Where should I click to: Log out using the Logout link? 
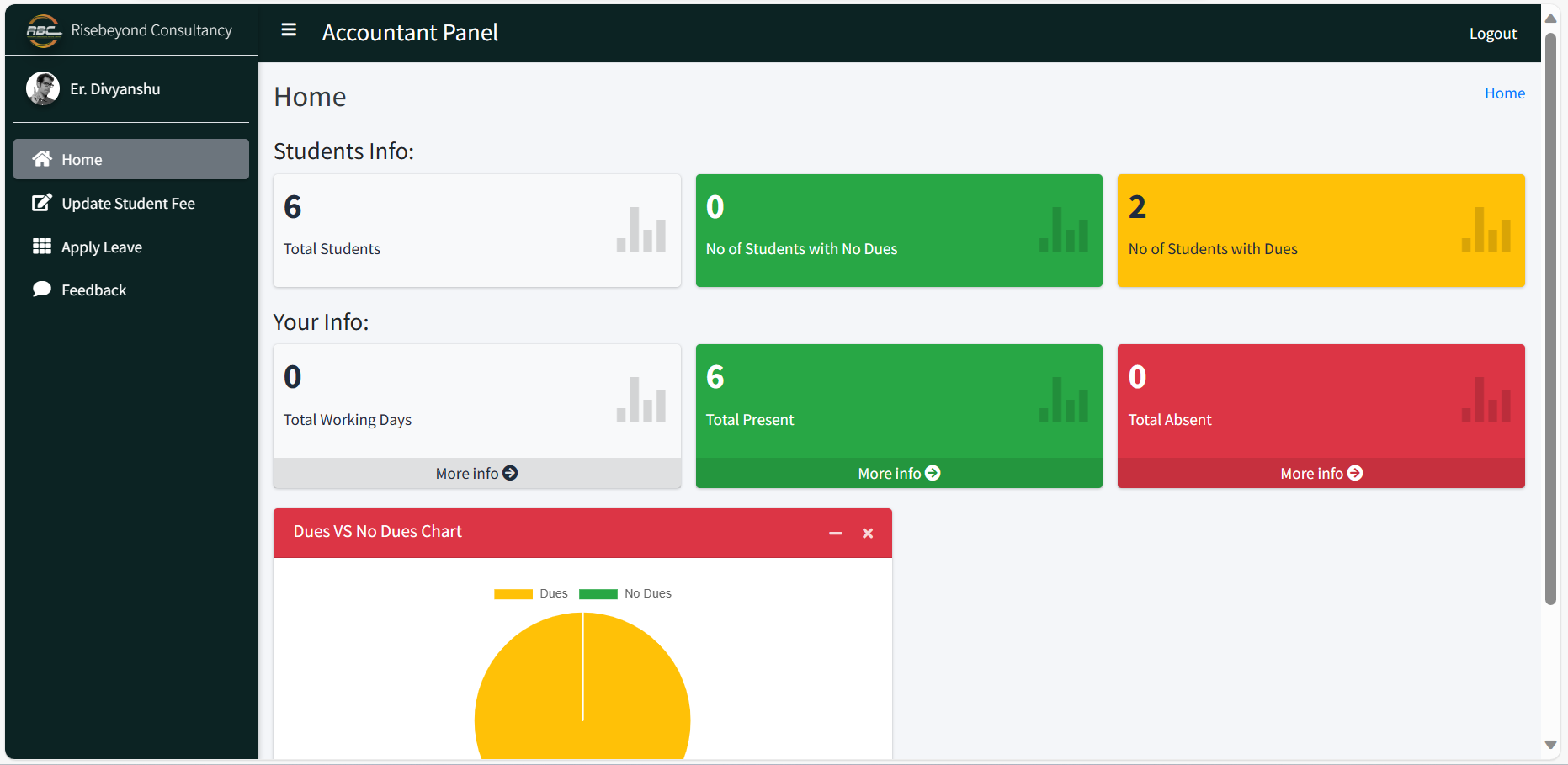[x=1493, y=34]
